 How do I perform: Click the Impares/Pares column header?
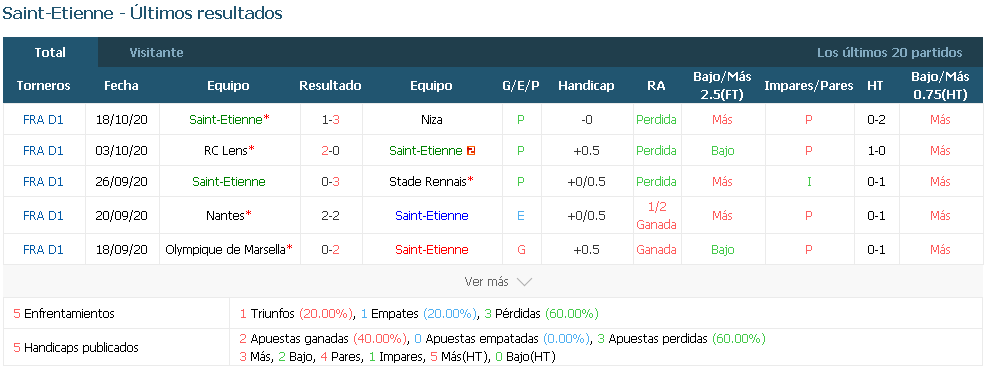(x=809, y=86)
